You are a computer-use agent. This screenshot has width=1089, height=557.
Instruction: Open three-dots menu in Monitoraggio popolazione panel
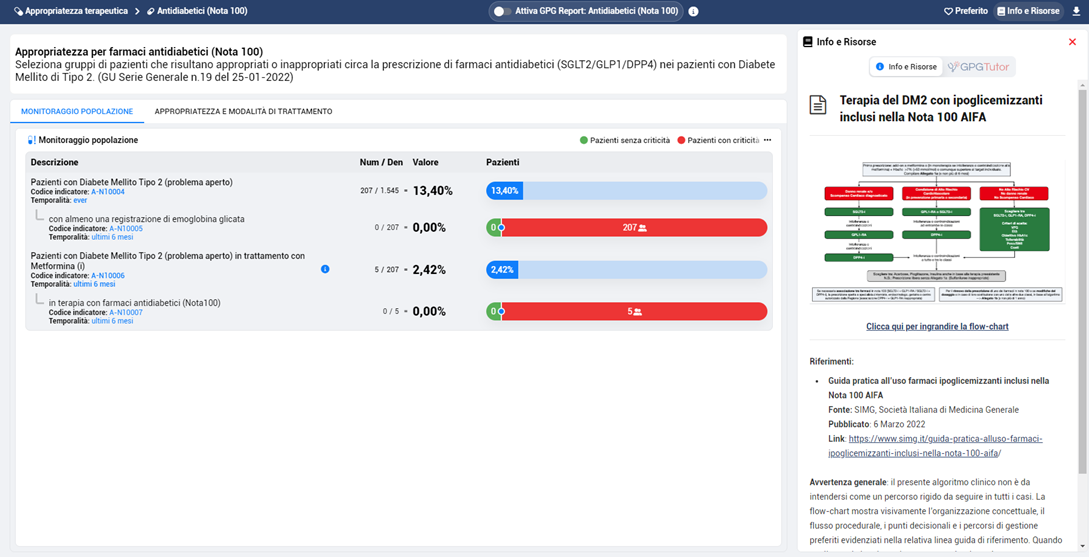[767, 140]
